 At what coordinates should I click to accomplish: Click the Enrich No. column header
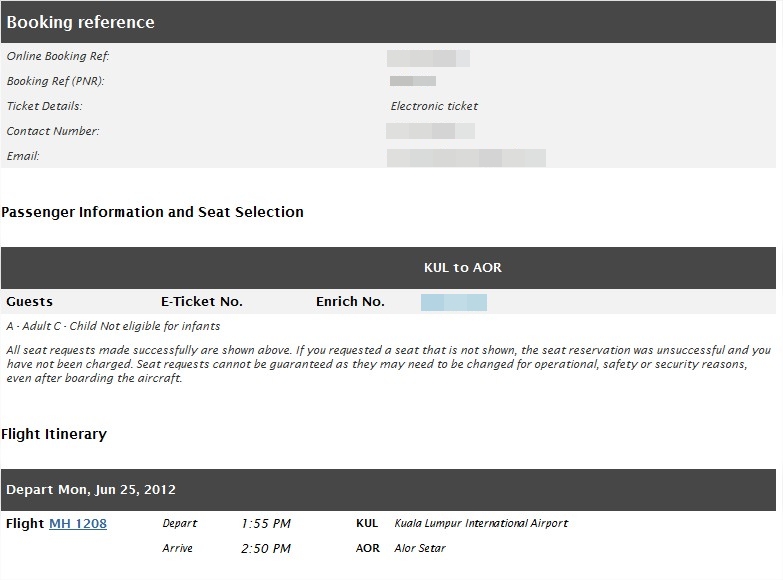[x=350, y=302]
